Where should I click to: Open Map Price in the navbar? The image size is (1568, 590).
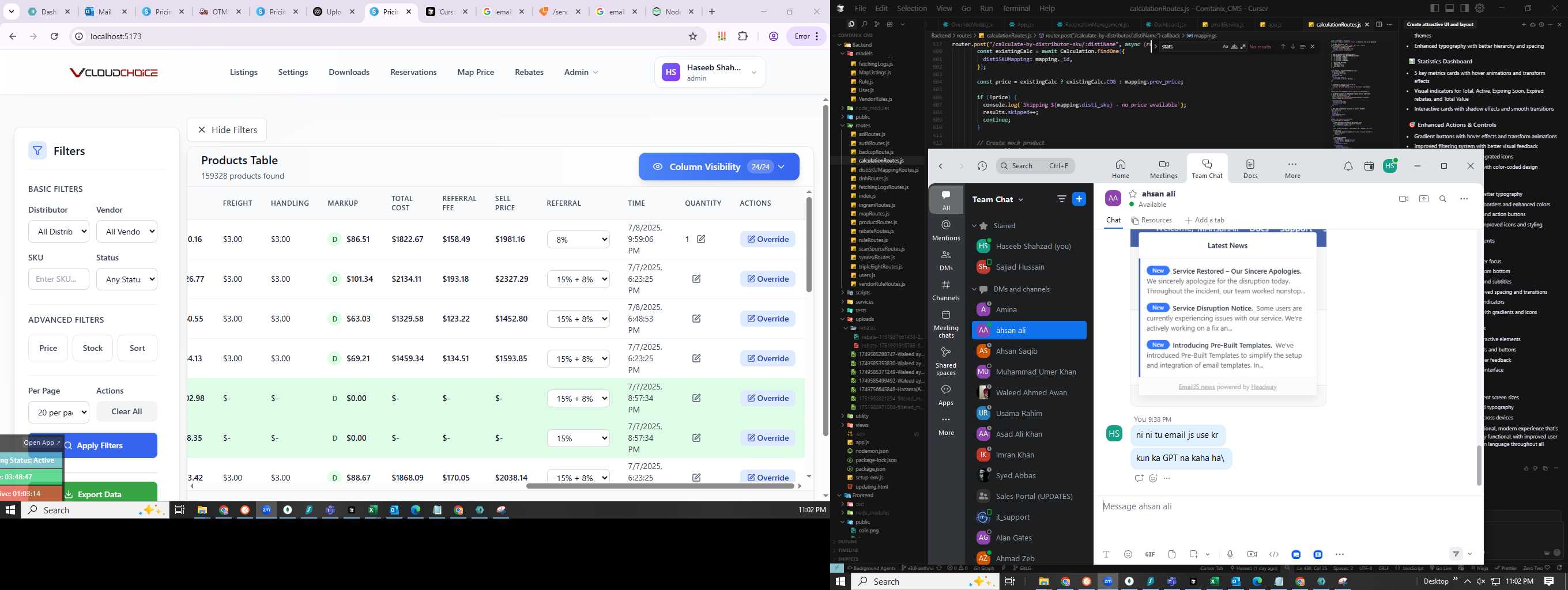tap(476, 72)
